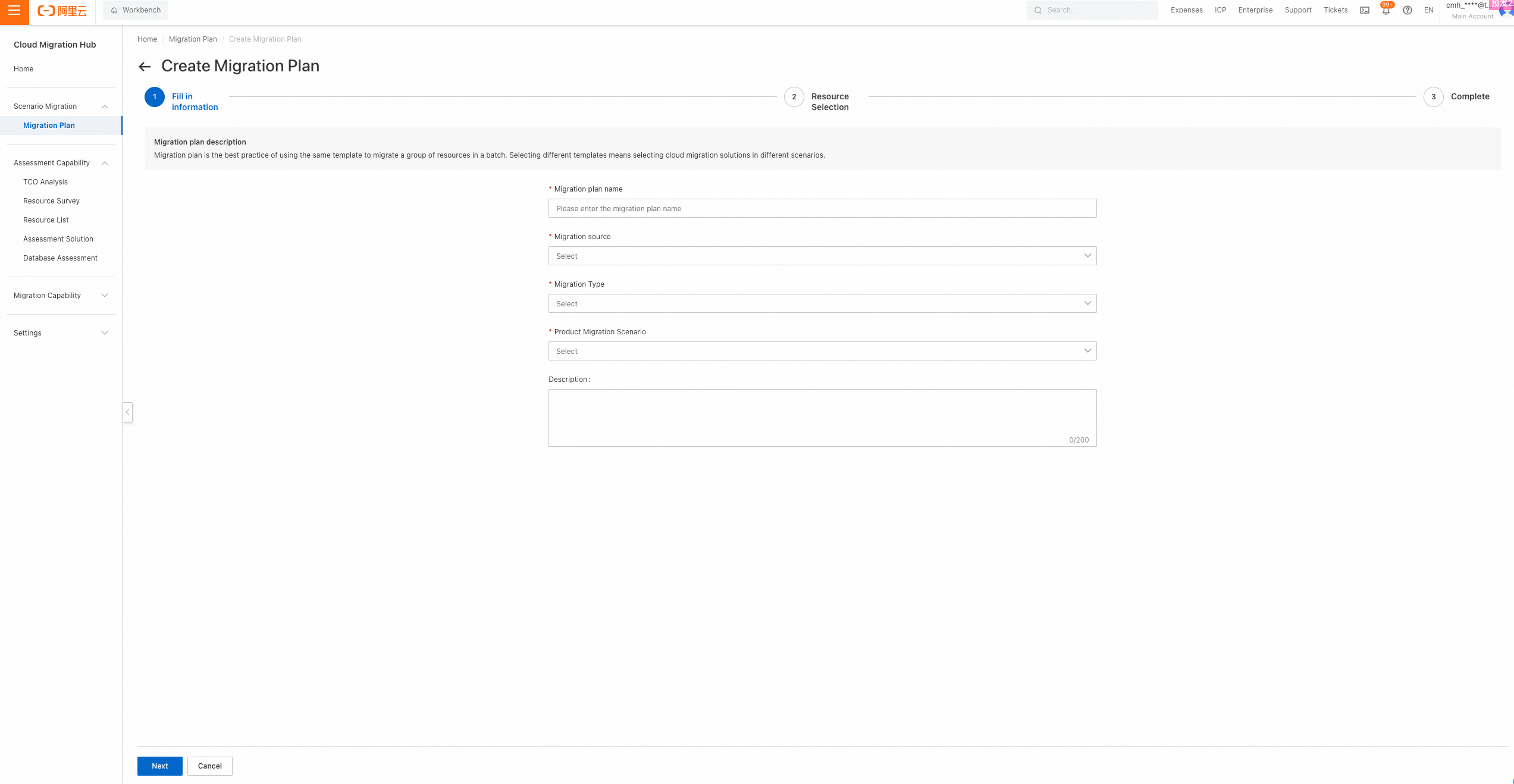
Task: Open the Product Migration Scenario dropdown
Action: pos(822,351)
